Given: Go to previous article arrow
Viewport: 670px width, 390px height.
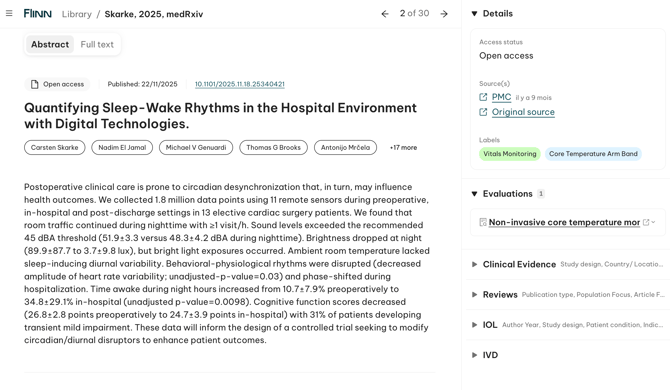Looking at the screenshot, I should 385,14.
